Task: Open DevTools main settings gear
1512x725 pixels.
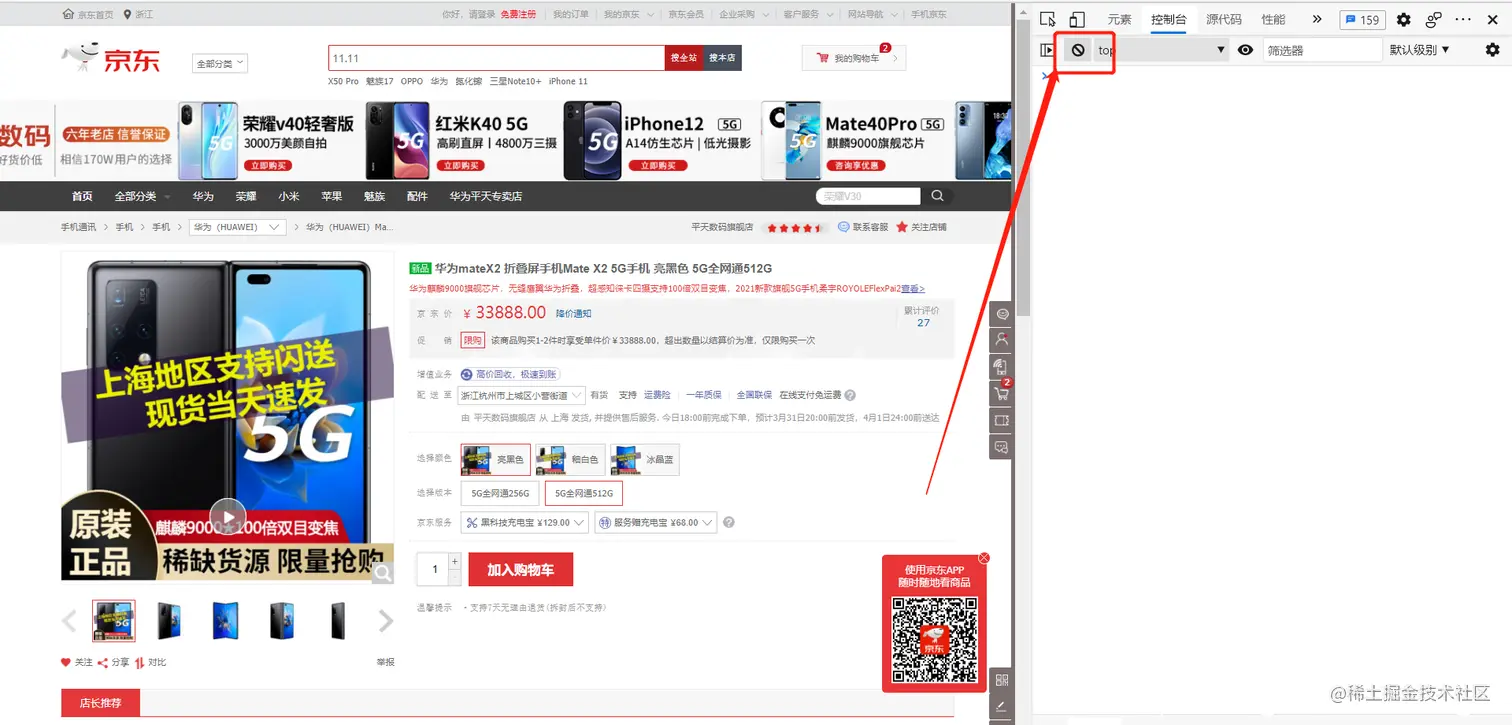Action: 1404,20
